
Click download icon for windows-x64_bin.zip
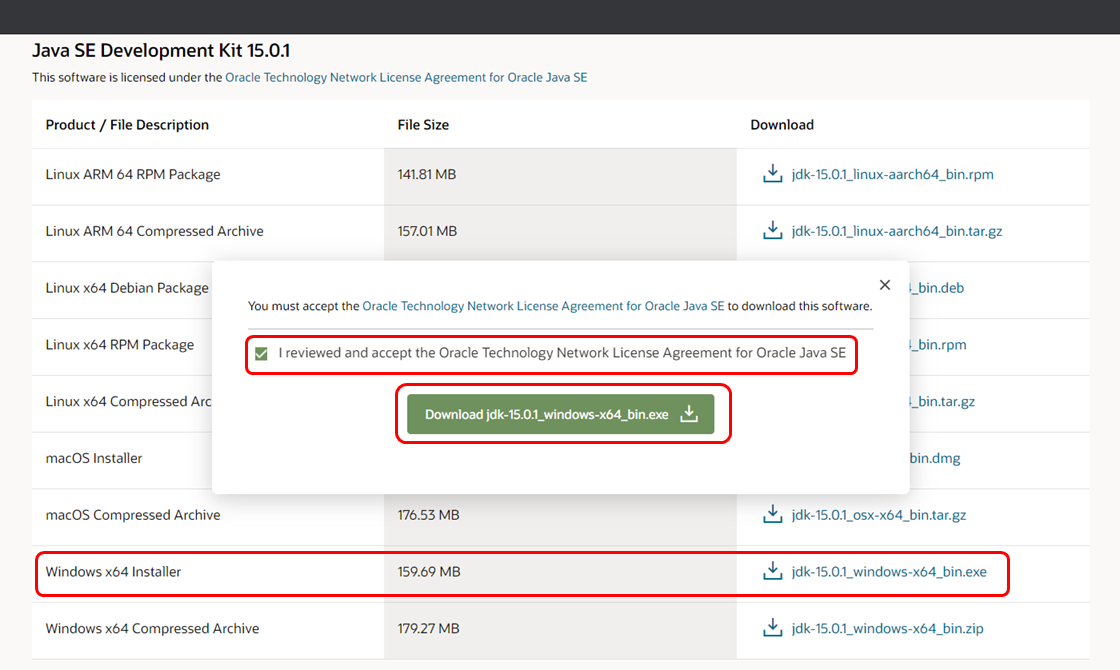pos(772,628)
